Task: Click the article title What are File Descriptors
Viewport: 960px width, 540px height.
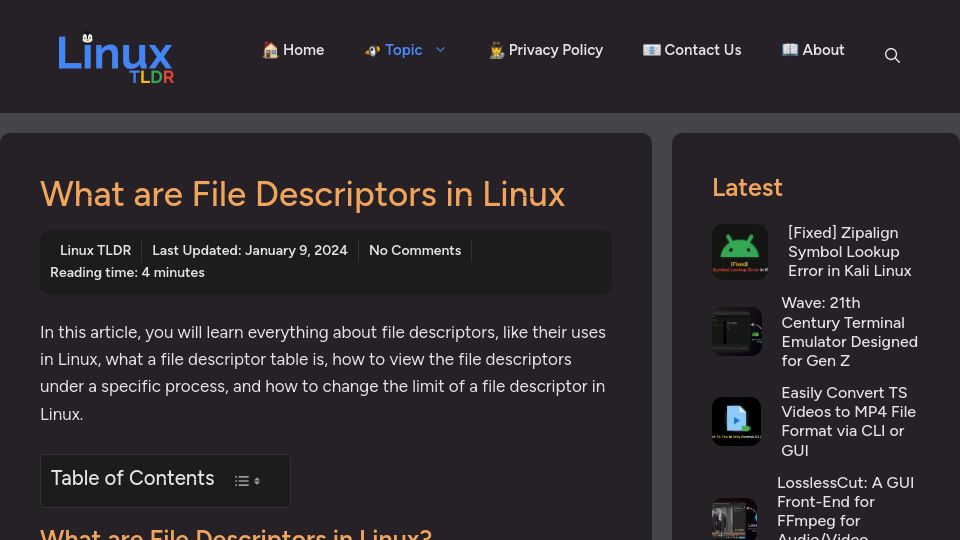Action: click(x=302, y=194)
